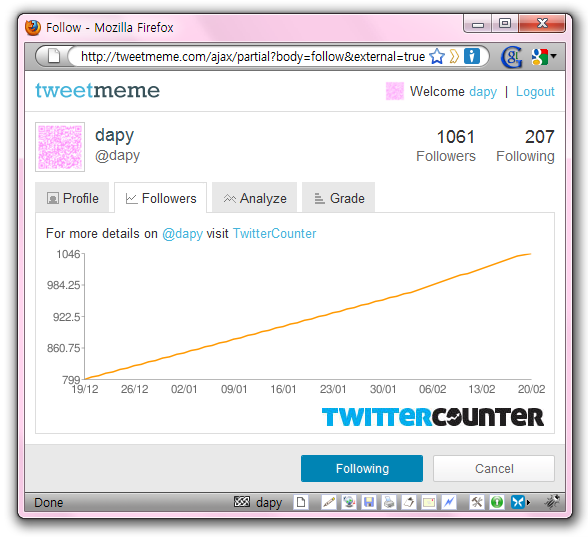Click the checkered pattern status bar icon
The image size is (588, 537).
coord(242,501)
